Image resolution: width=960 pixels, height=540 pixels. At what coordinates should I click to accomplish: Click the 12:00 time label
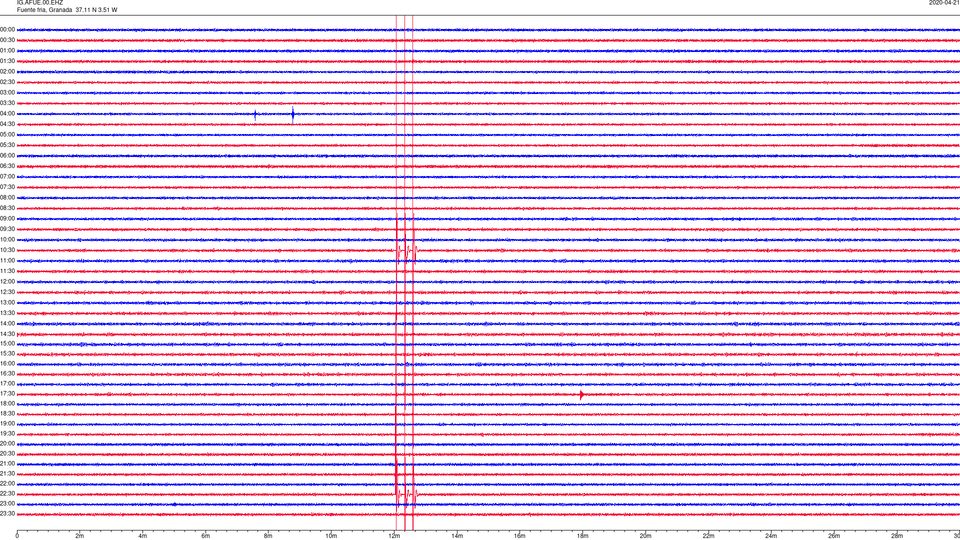coord(7,282)
